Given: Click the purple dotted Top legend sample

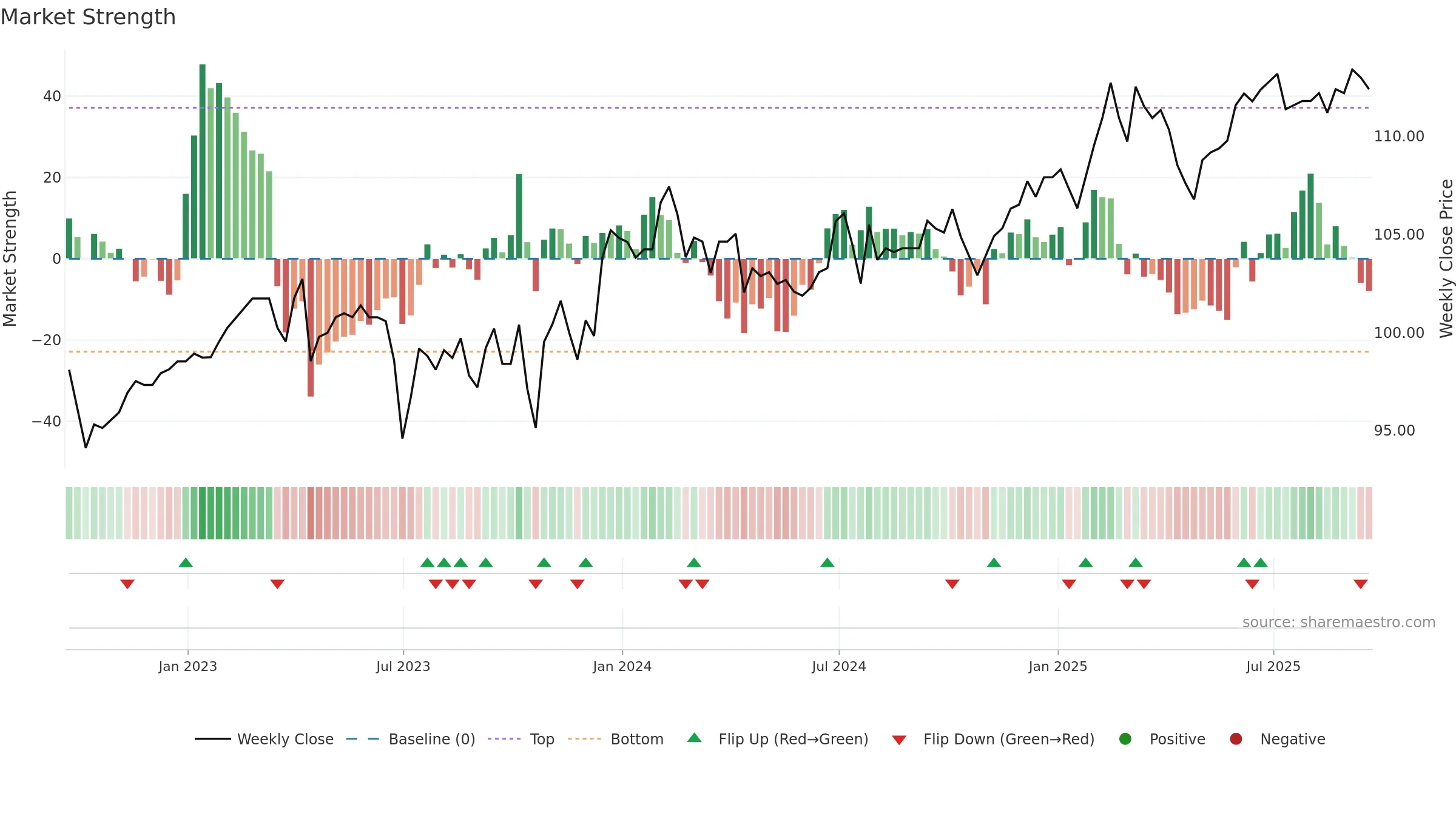Looking at the screenshot, I should click(x=504, y=739).
